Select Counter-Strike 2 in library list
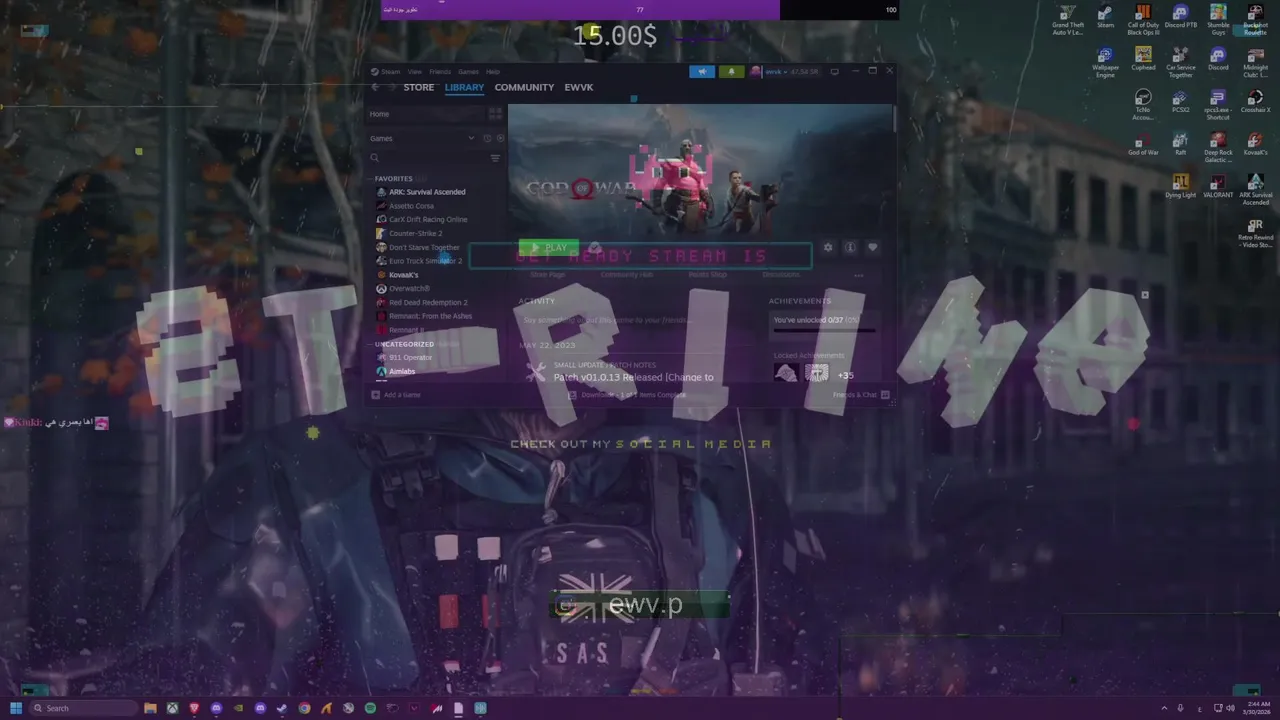Image resolution: width=1280 pixels, height=720 pixels. click(409, 233)
